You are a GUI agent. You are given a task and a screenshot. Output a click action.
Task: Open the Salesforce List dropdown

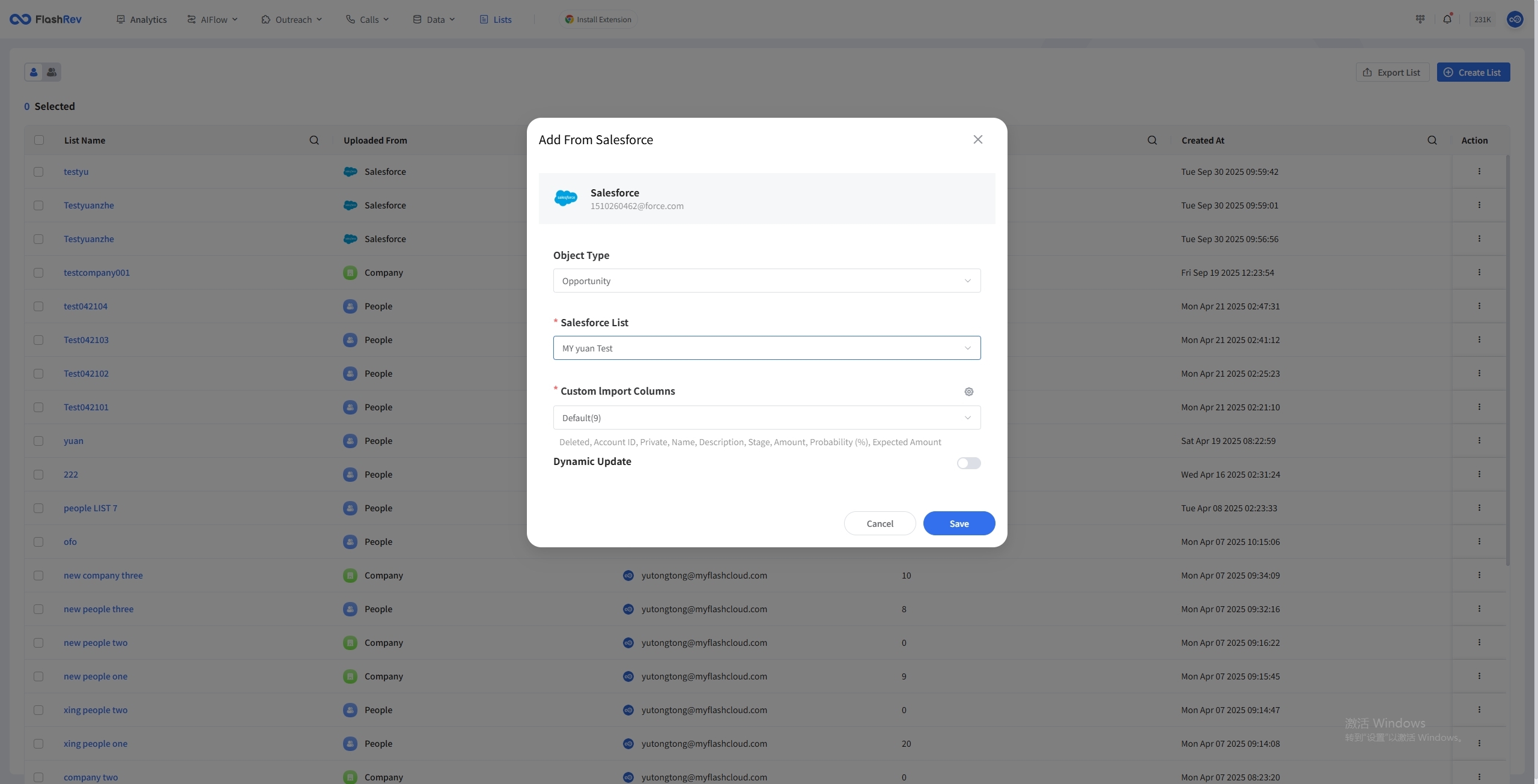(x=767, y=348)
